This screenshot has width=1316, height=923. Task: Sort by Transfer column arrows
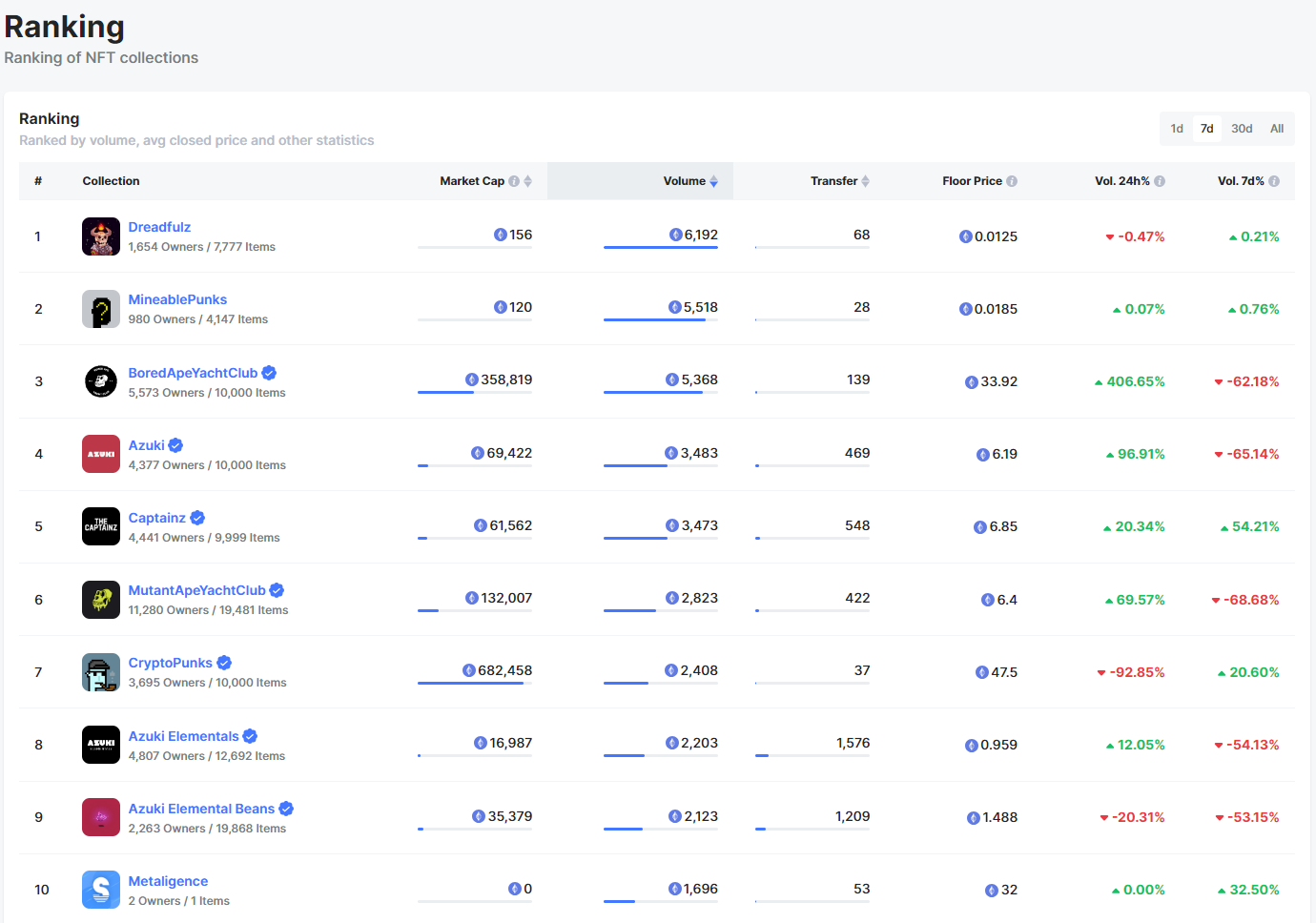pyautogui.click(x=865, y=181)
